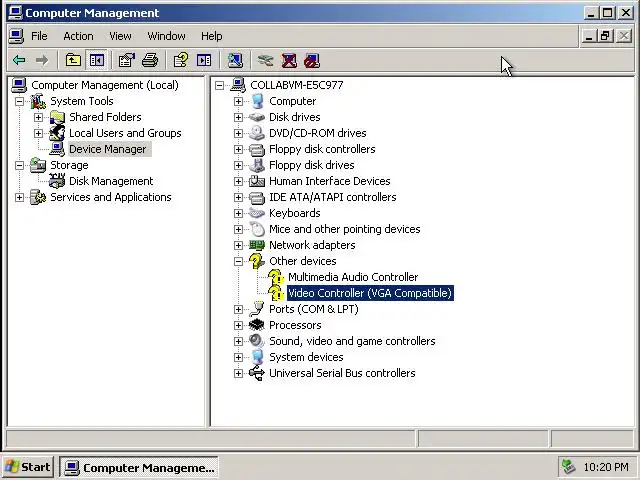Click the Computer category icon
640x480 pixels.
pyautogui.click(x=257, y=101)
